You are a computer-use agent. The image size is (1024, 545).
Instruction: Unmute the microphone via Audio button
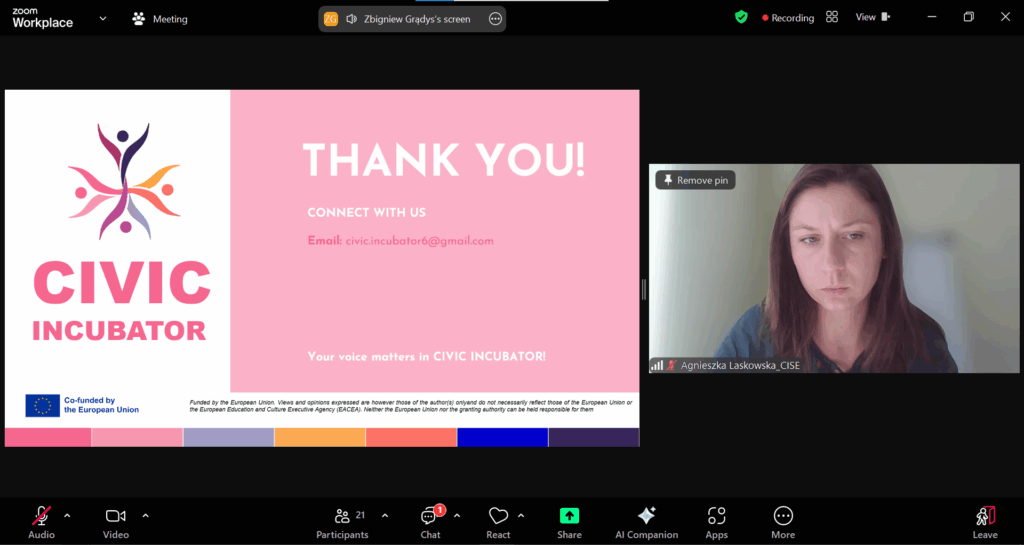[x=41, y=516]
